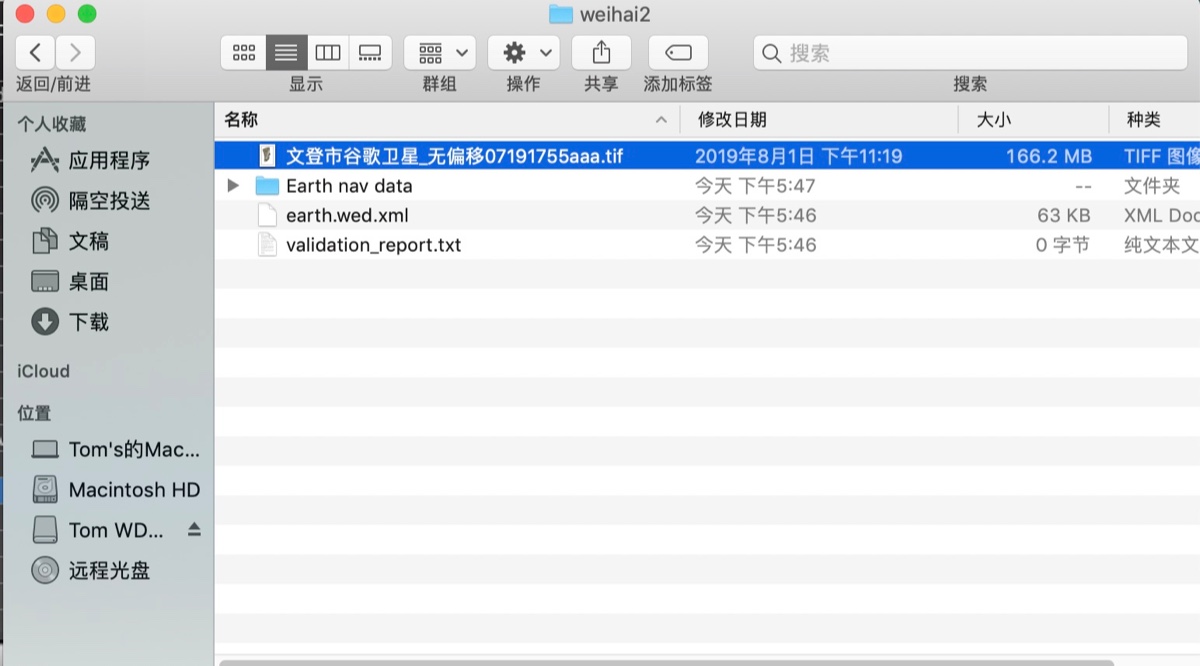The width and height of the screenshot is (1200, 666).
Task: Select the earth.wed.xml file
Action: tap(346, 216)
